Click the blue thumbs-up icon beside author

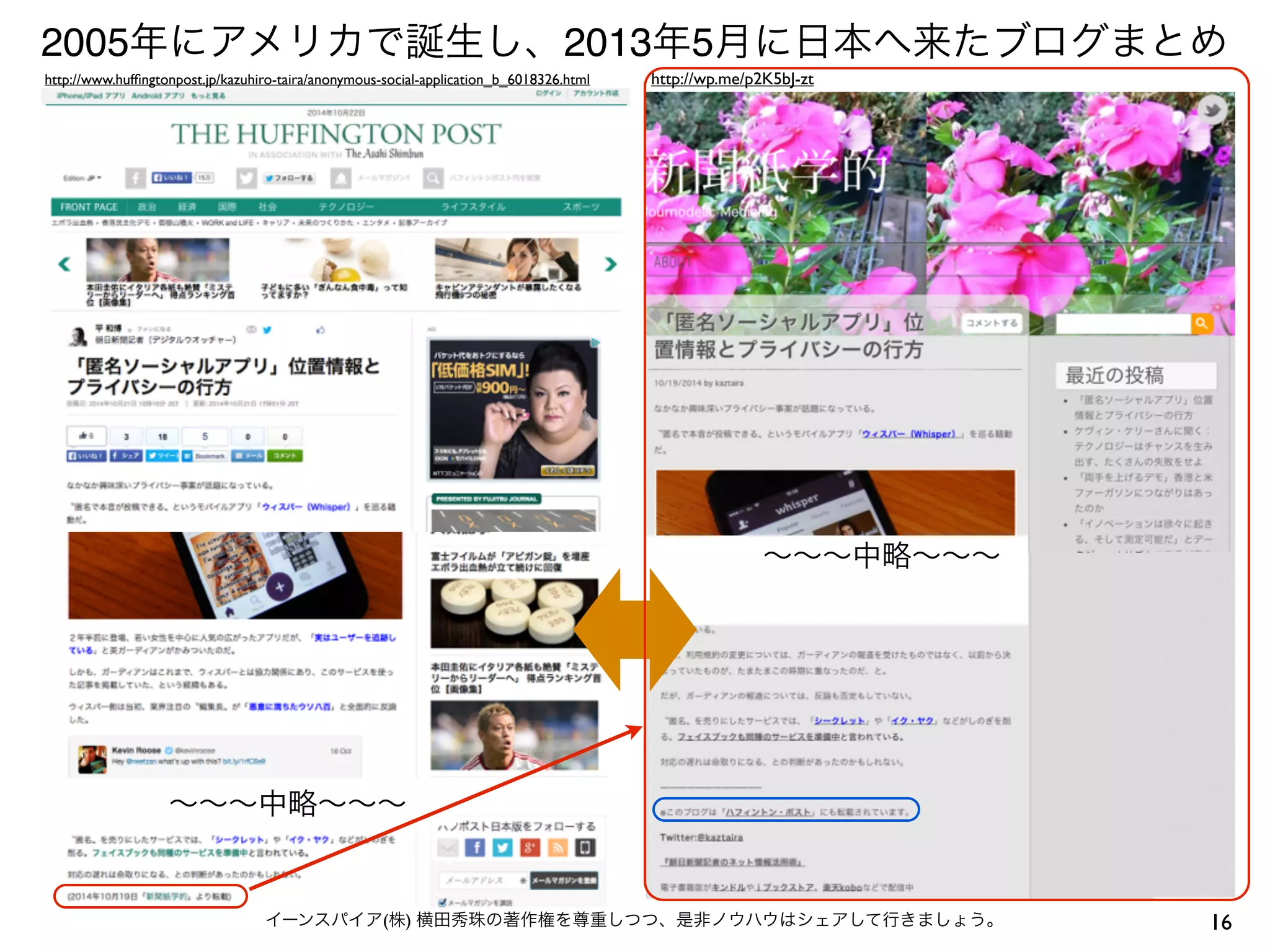tap(320, 330)
